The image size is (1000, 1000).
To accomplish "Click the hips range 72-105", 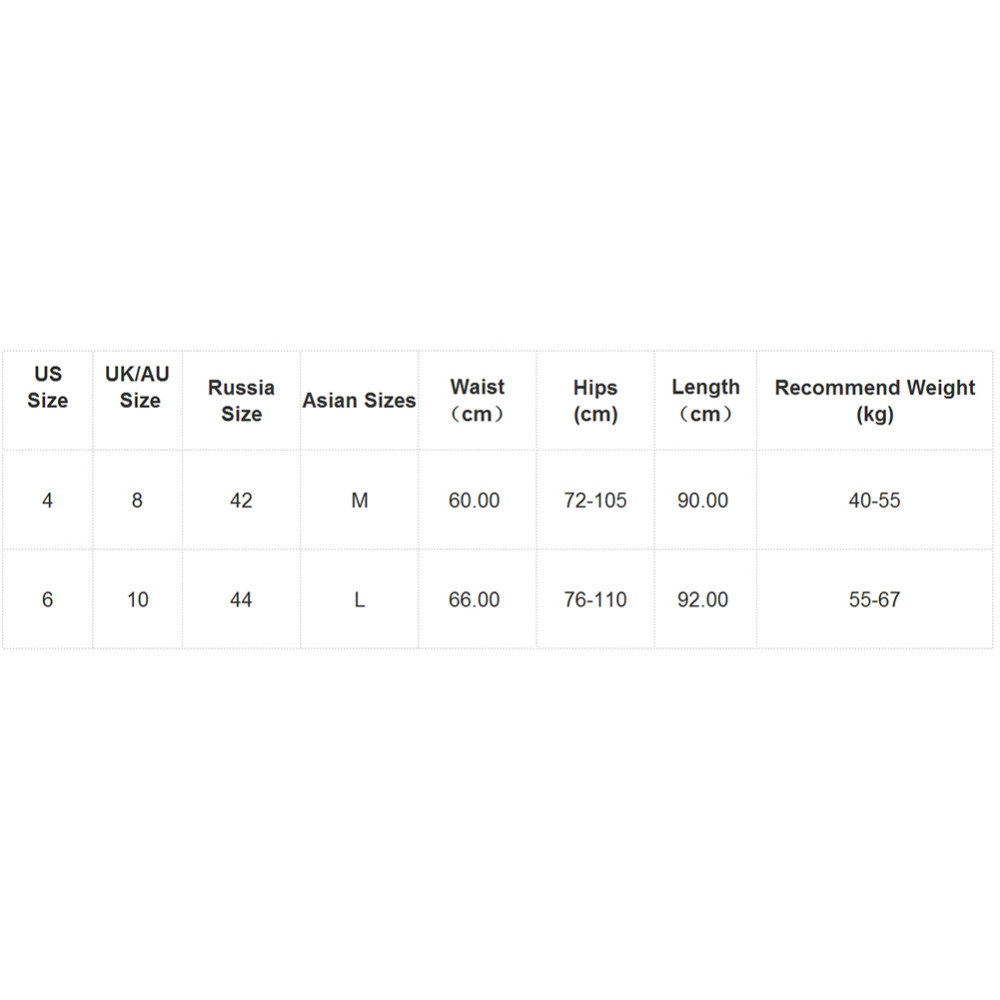I will (595, 500).
